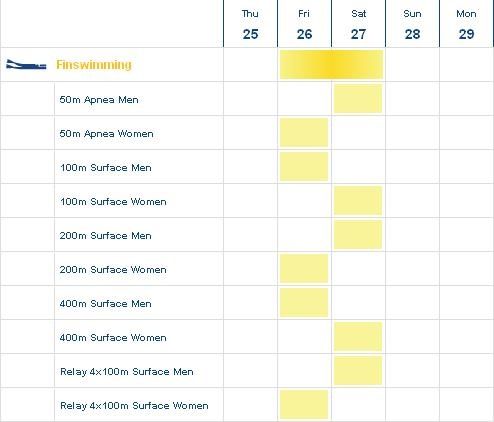Image resolution: width=494 pixels, height=422 pixels.
Task: Open the 50m Apnea Men event
Action: (x=99, y=100)
